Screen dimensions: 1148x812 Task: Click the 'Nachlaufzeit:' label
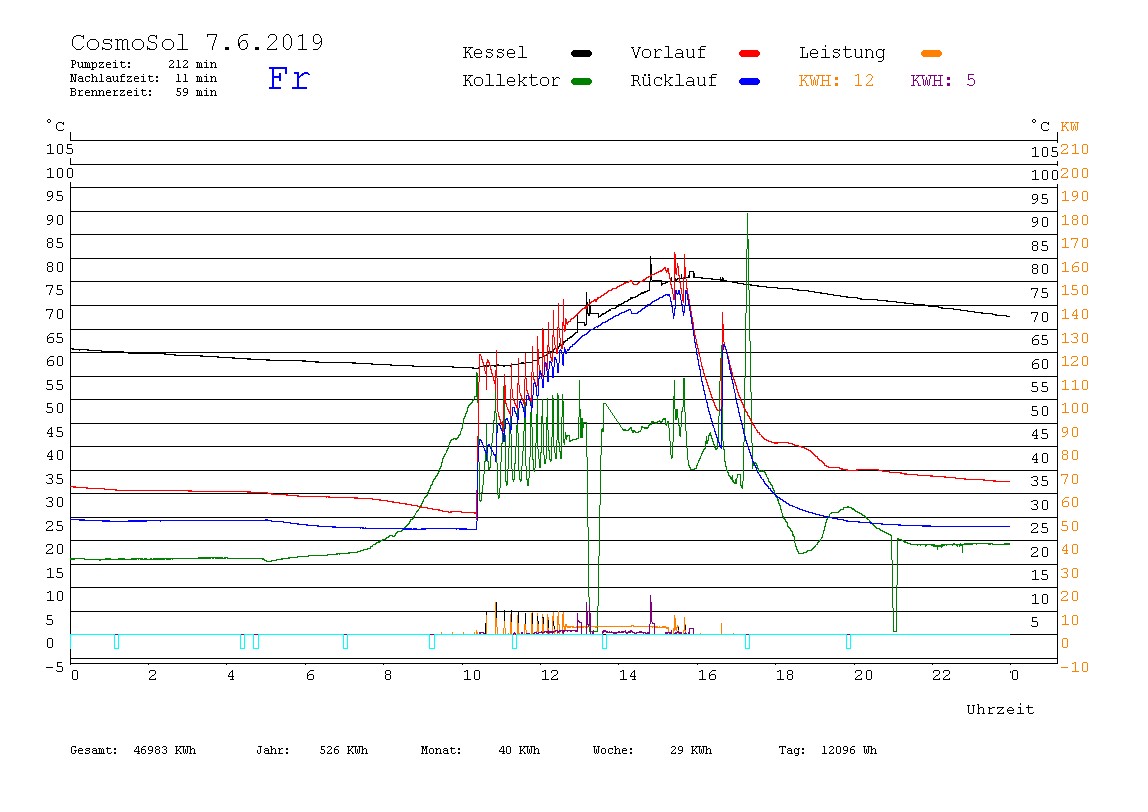pos(114,78)
